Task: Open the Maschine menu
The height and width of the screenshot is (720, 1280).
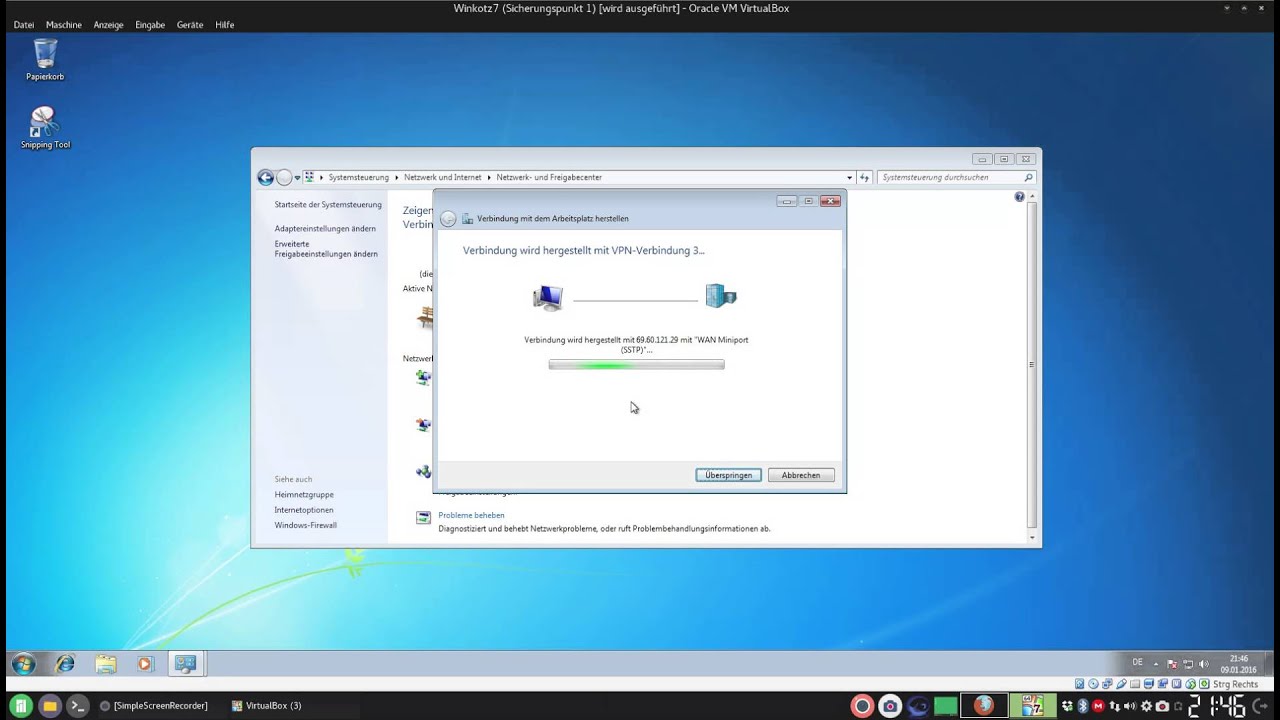Action: (x=64, y=24)
